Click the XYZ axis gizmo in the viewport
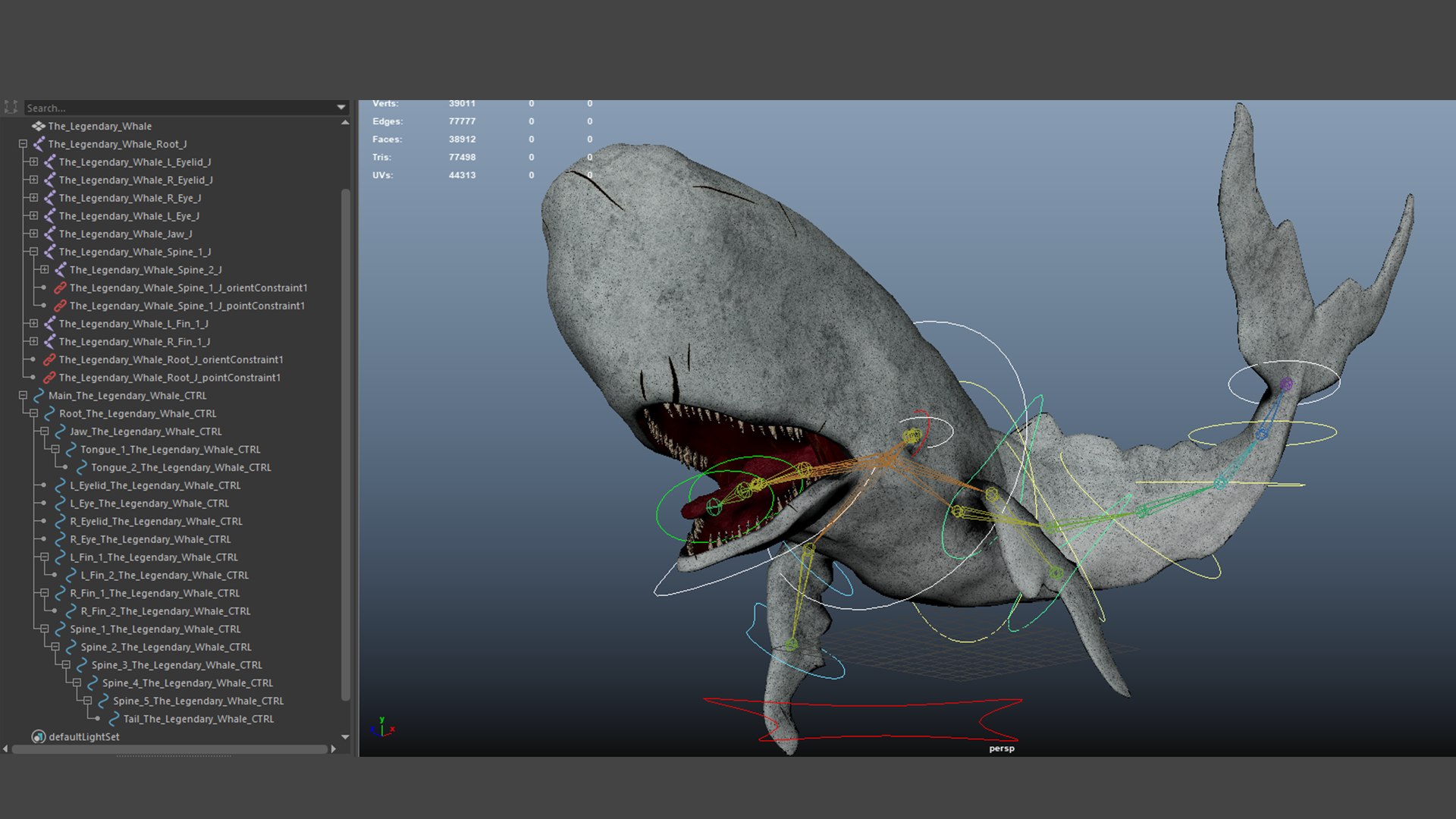The width and height of the screenshot is (1456, 819). click(x=383, y=727)
